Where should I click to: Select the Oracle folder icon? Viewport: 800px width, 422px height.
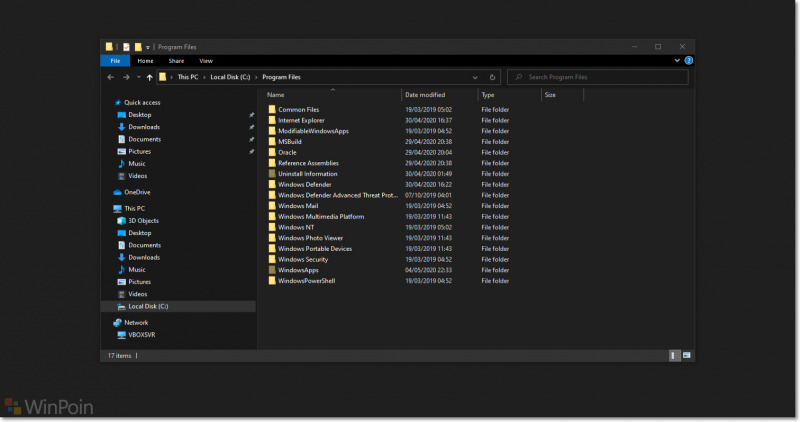click(272, 152)
